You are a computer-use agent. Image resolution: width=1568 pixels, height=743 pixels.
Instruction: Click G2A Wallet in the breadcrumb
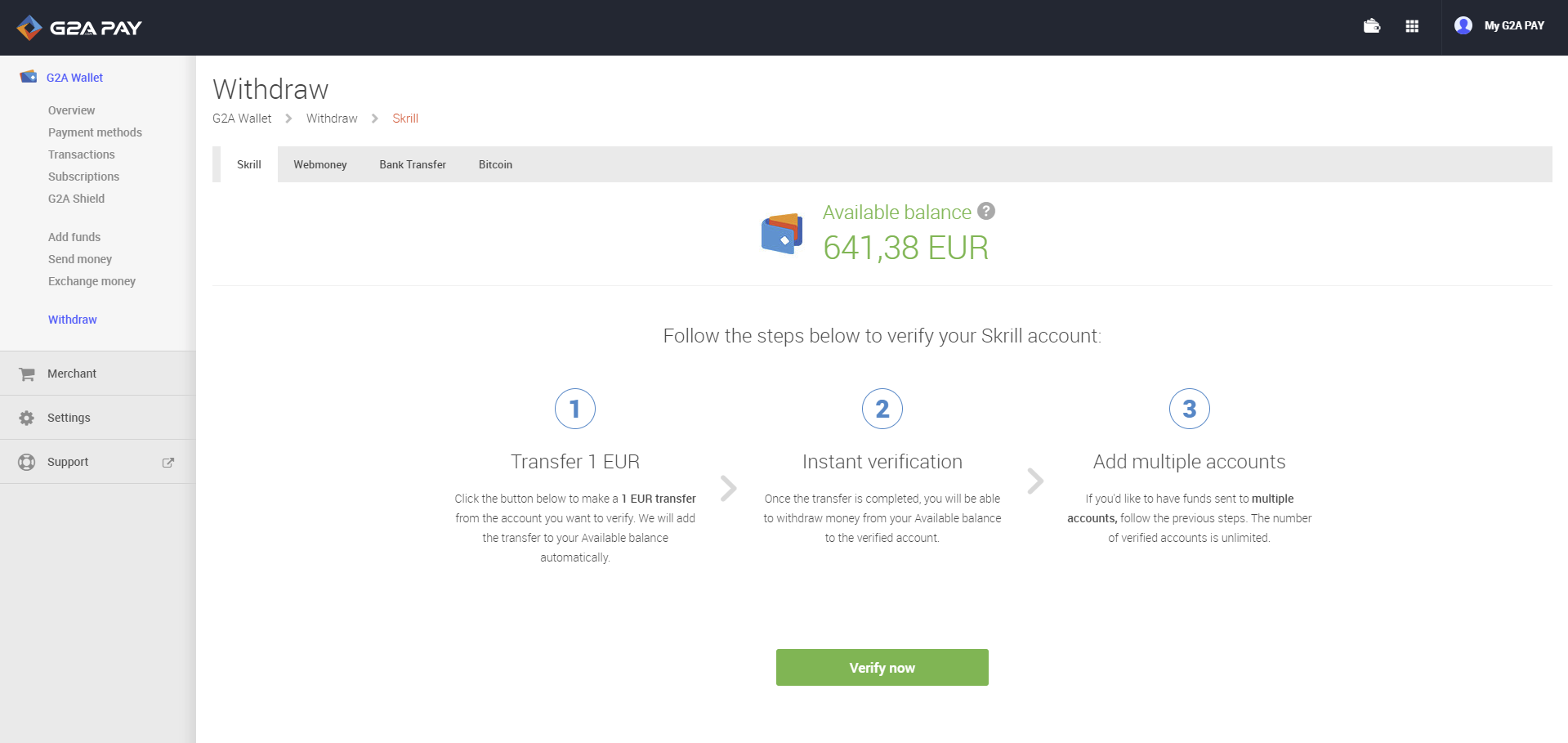click(x=242, y=119)
